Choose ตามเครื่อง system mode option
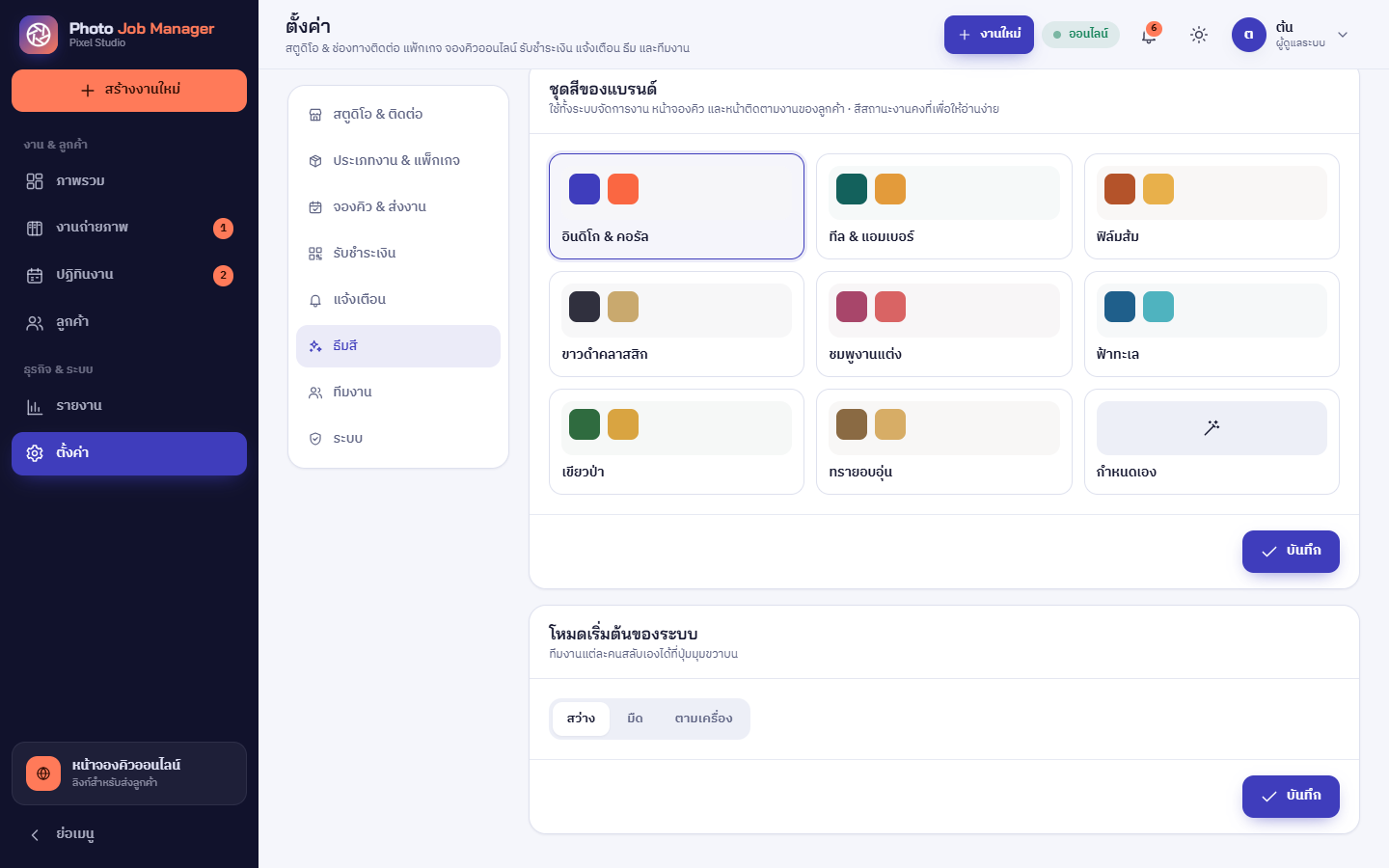 coord(703,719)
